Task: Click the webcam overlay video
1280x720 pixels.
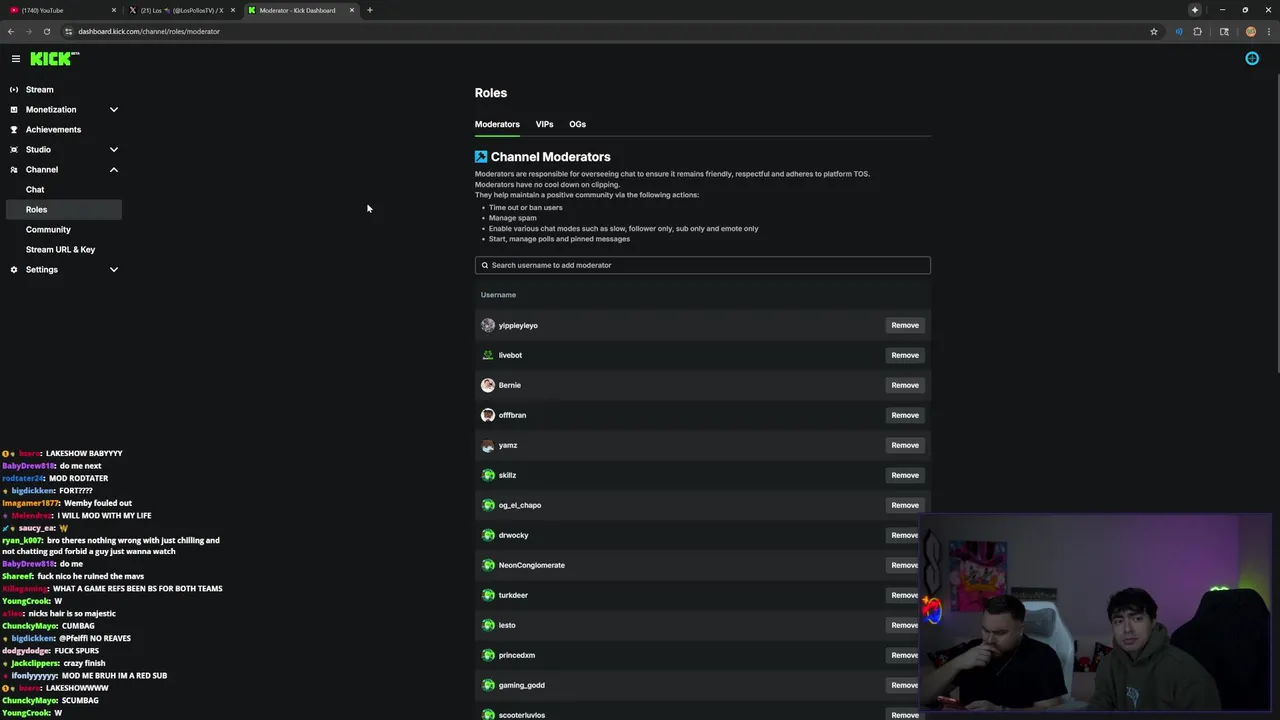Action: 1097,615
